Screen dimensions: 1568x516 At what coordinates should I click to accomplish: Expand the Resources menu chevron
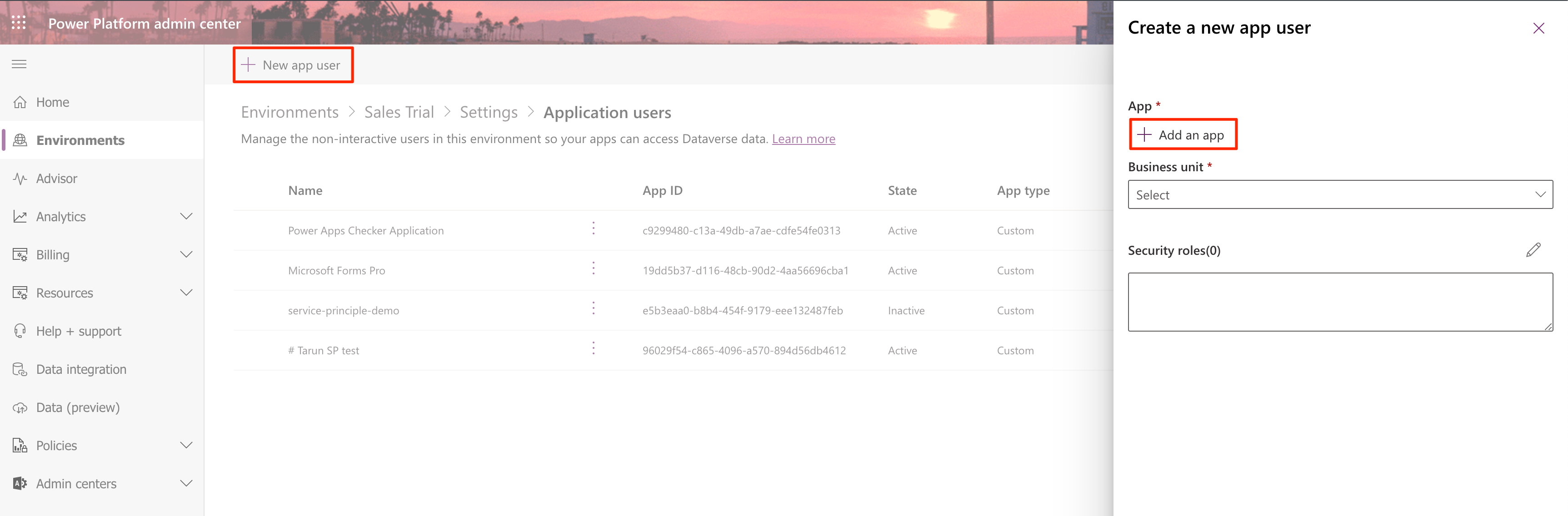pos(186,293)
